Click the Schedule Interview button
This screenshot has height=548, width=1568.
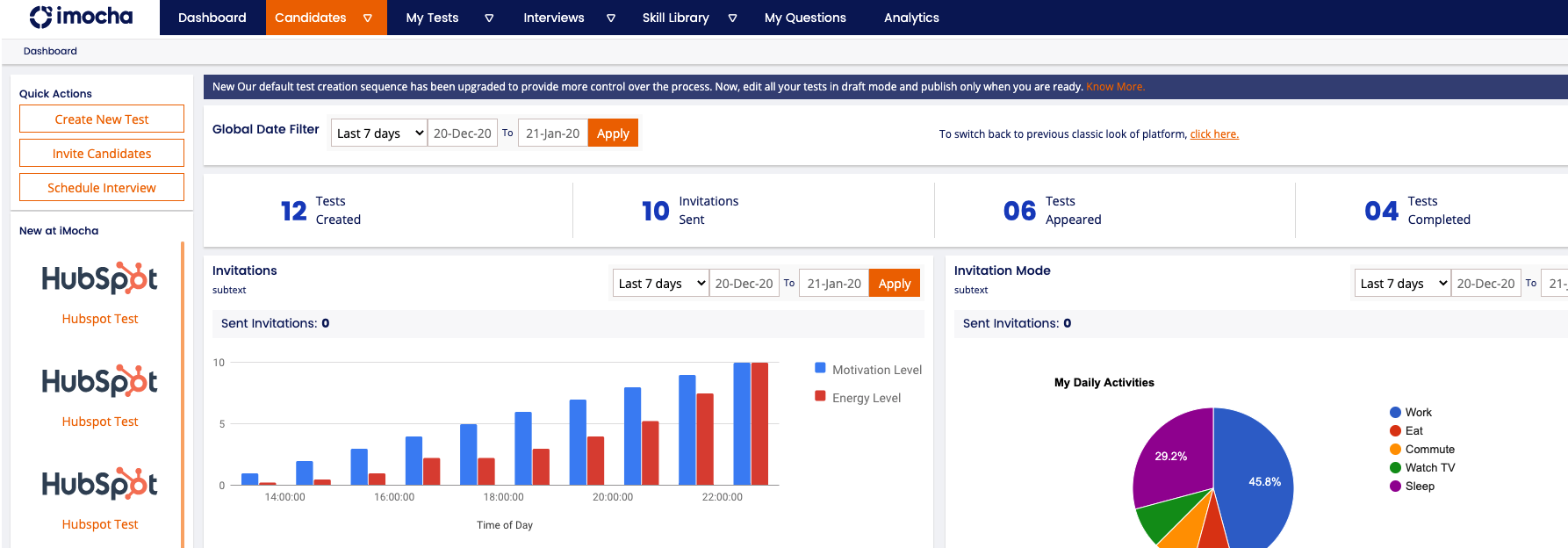click(x=102, y=188)
